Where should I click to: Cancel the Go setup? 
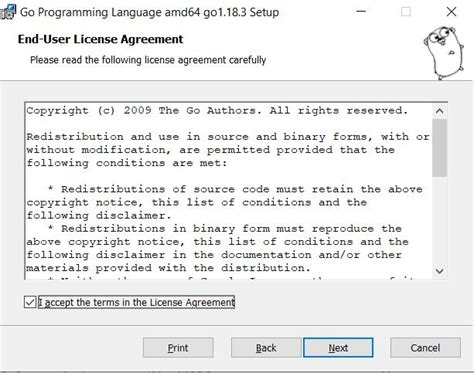425,348
